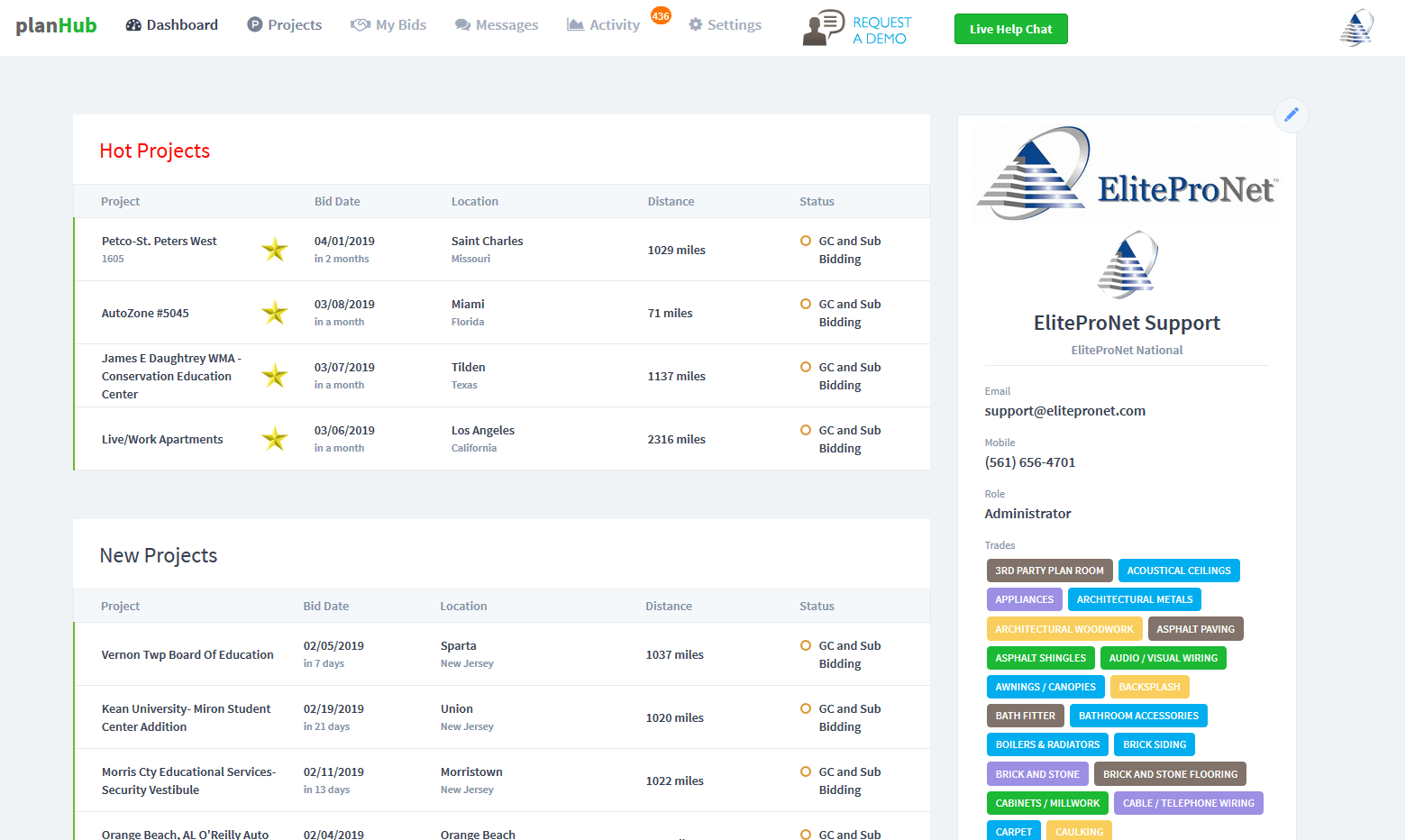
Task: Click the EliteProNet company logo image
Action: (x=1127, y=172)
